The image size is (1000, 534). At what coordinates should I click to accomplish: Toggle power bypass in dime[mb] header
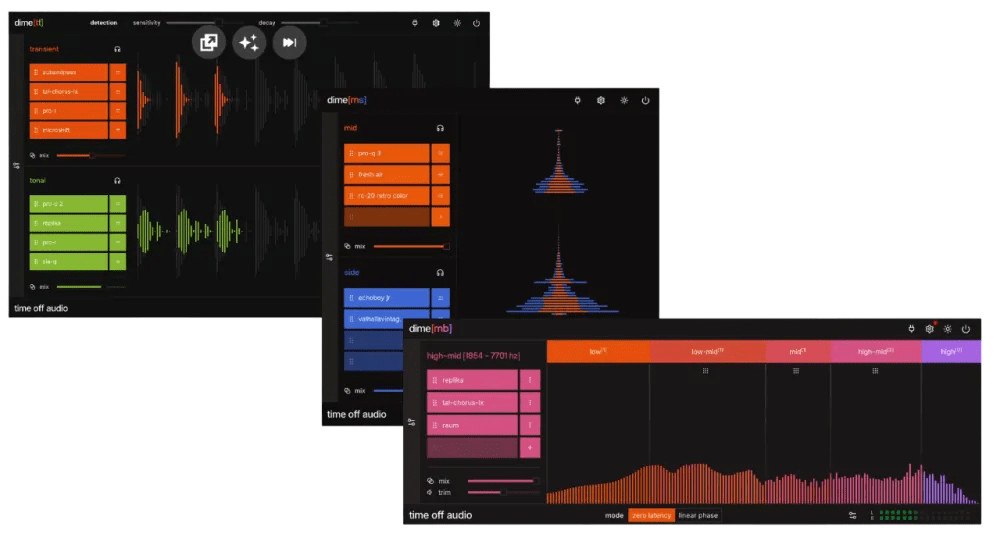coord(966,329)
